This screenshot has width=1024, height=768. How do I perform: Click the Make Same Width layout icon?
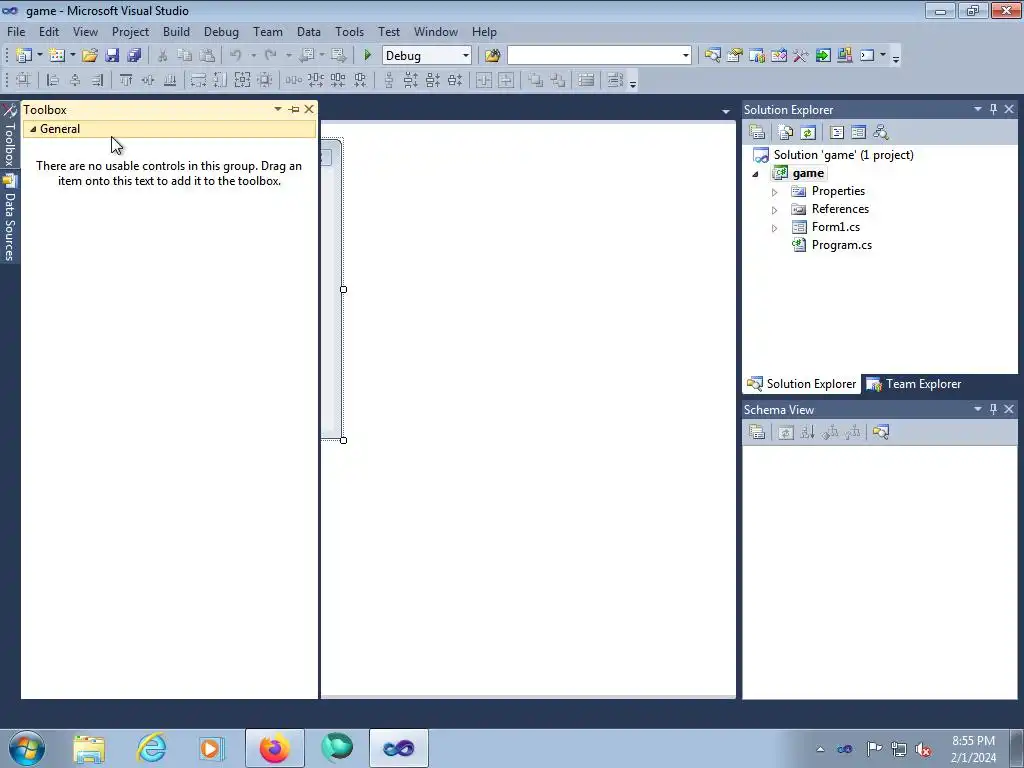(198, 80)
